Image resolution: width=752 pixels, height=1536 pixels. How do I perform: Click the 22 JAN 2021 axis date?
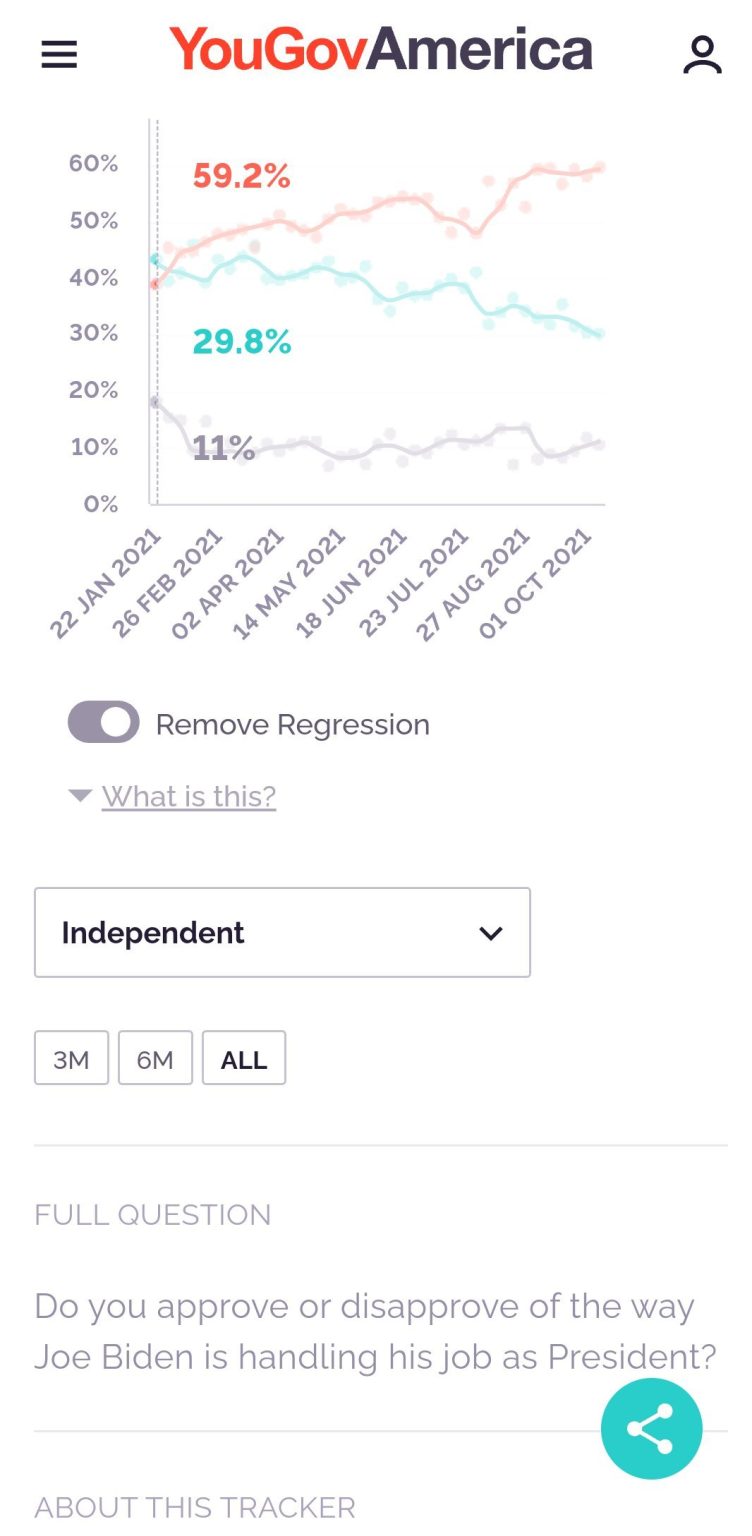tap(106, 584)
